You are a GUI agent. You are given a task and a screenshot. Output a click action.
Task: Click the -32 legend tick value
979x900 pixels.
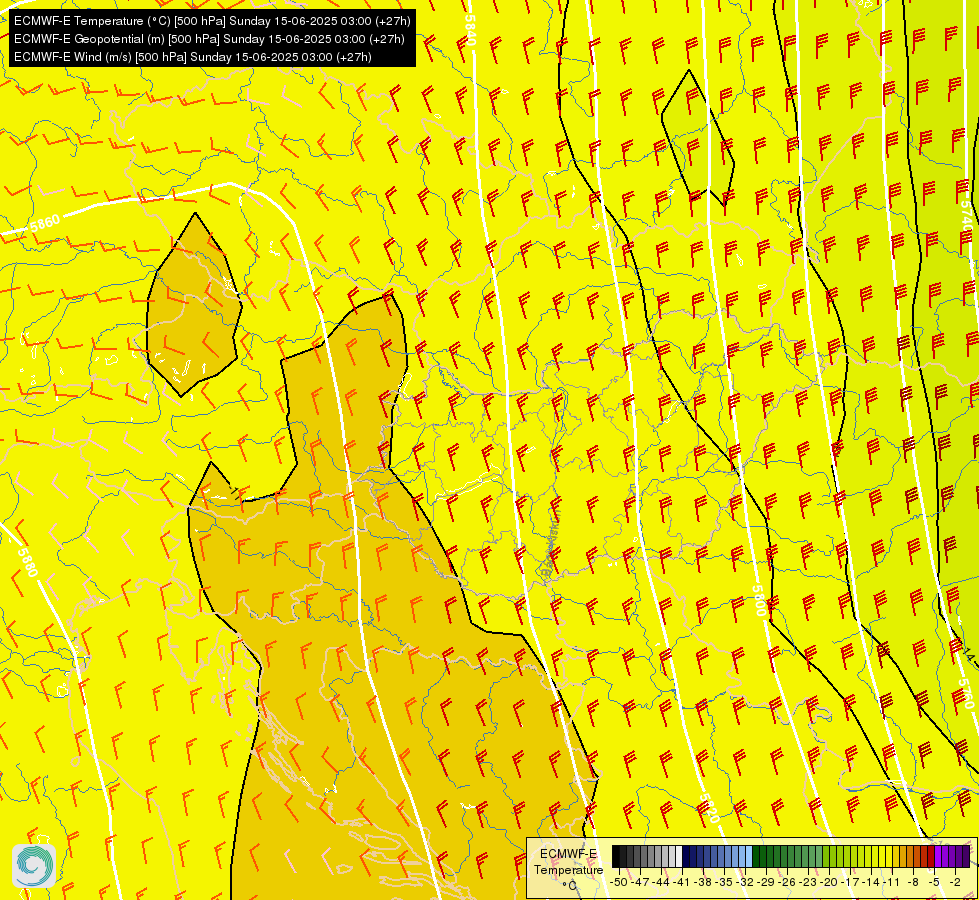click(x=745, y=882)
